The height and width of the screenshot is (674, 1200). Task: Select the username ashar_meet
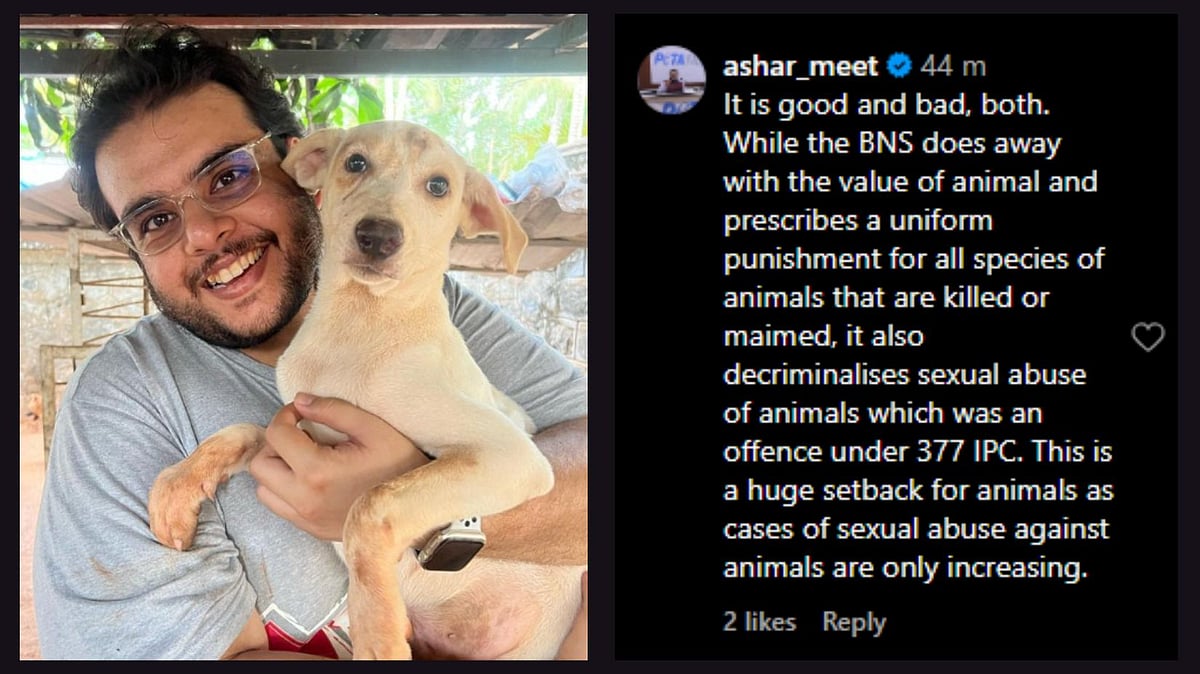[800, 66]
